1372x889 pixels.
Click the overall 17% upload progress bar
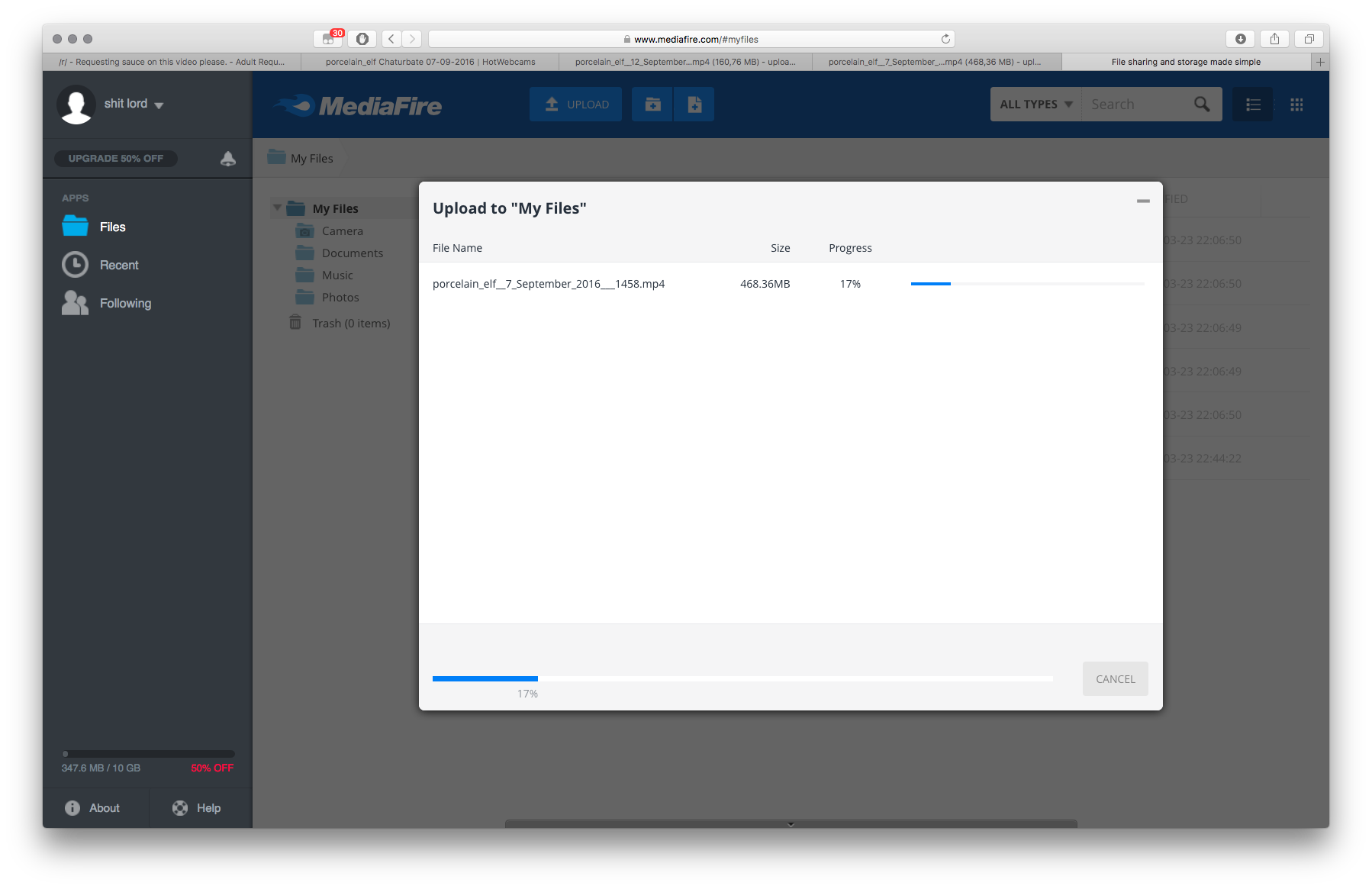click(x=742, y=678)
